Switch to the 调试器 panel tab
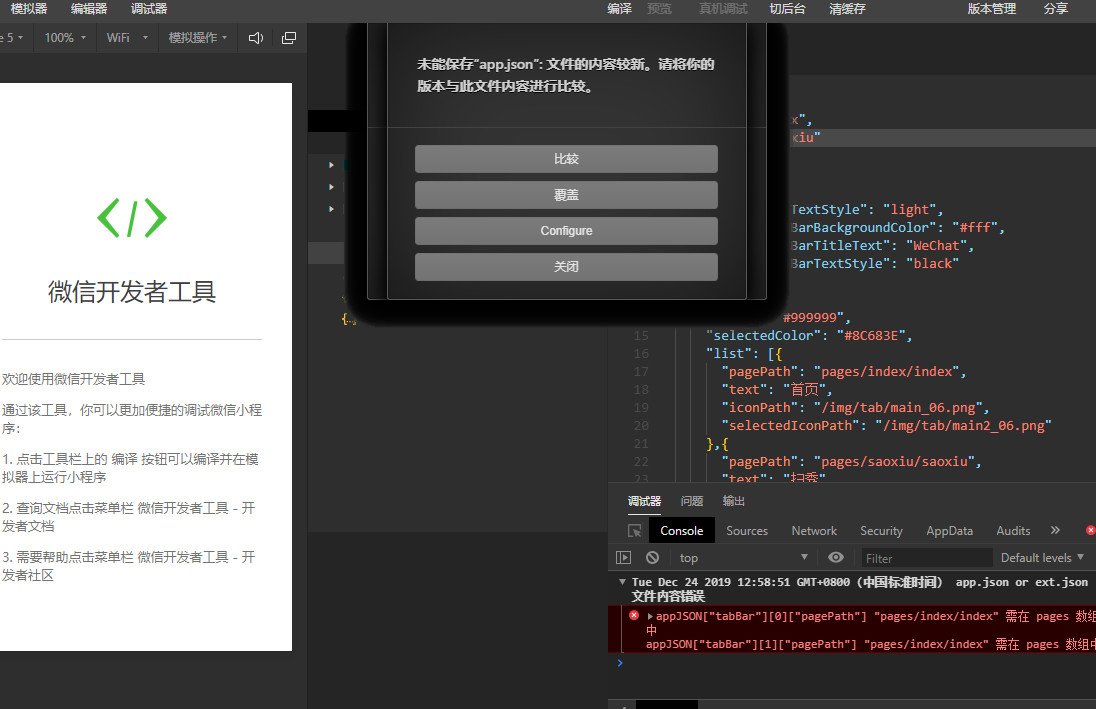 (x=644, y=501)
